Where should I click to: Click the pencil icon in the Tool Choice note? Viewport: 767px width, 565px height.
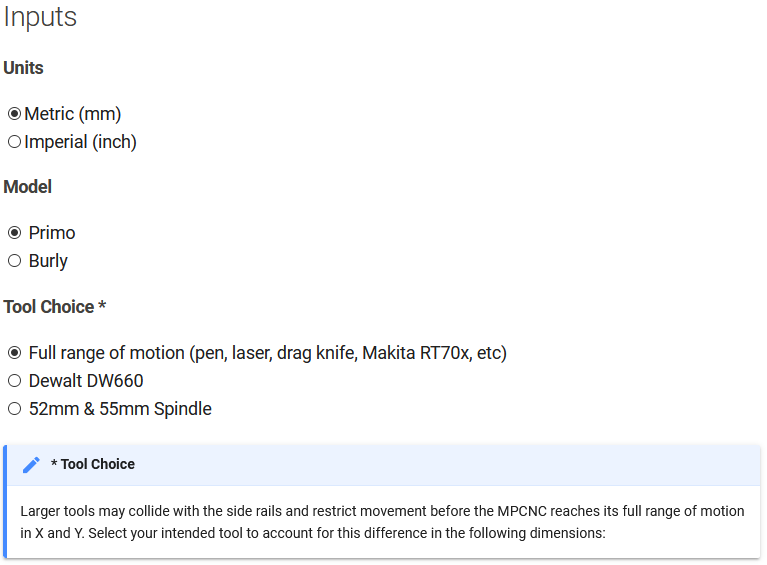click(x=31, y=465)
